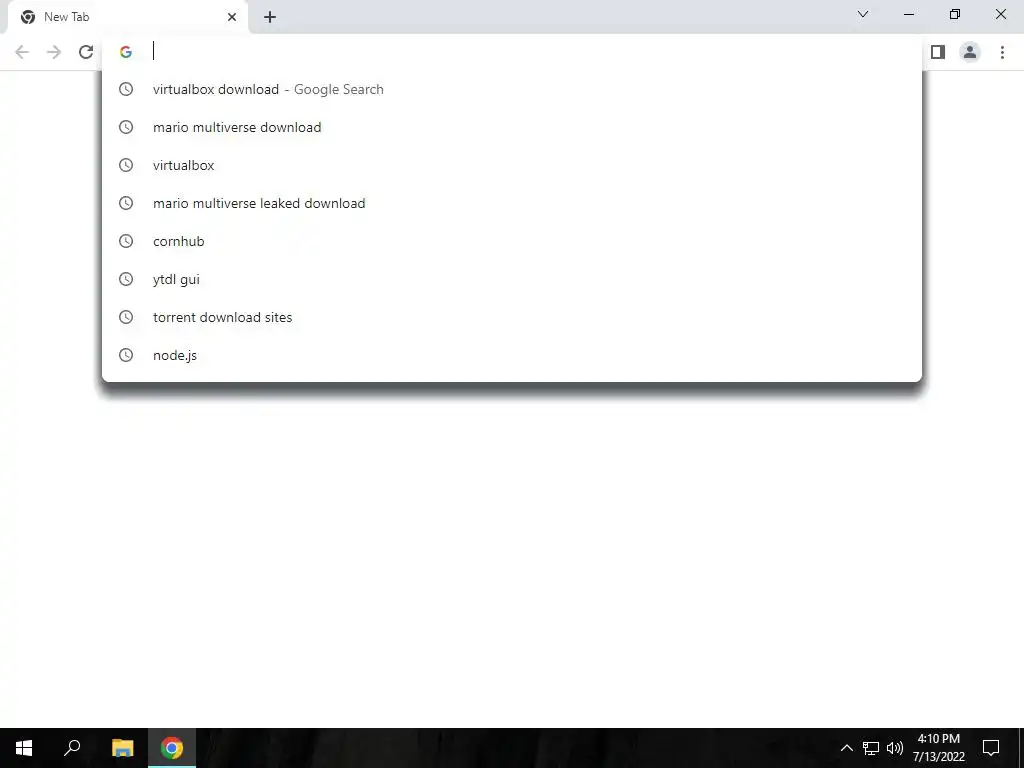Open Windows taskbar search
The height and width of the screenshot is (768, 1024).
72,748
